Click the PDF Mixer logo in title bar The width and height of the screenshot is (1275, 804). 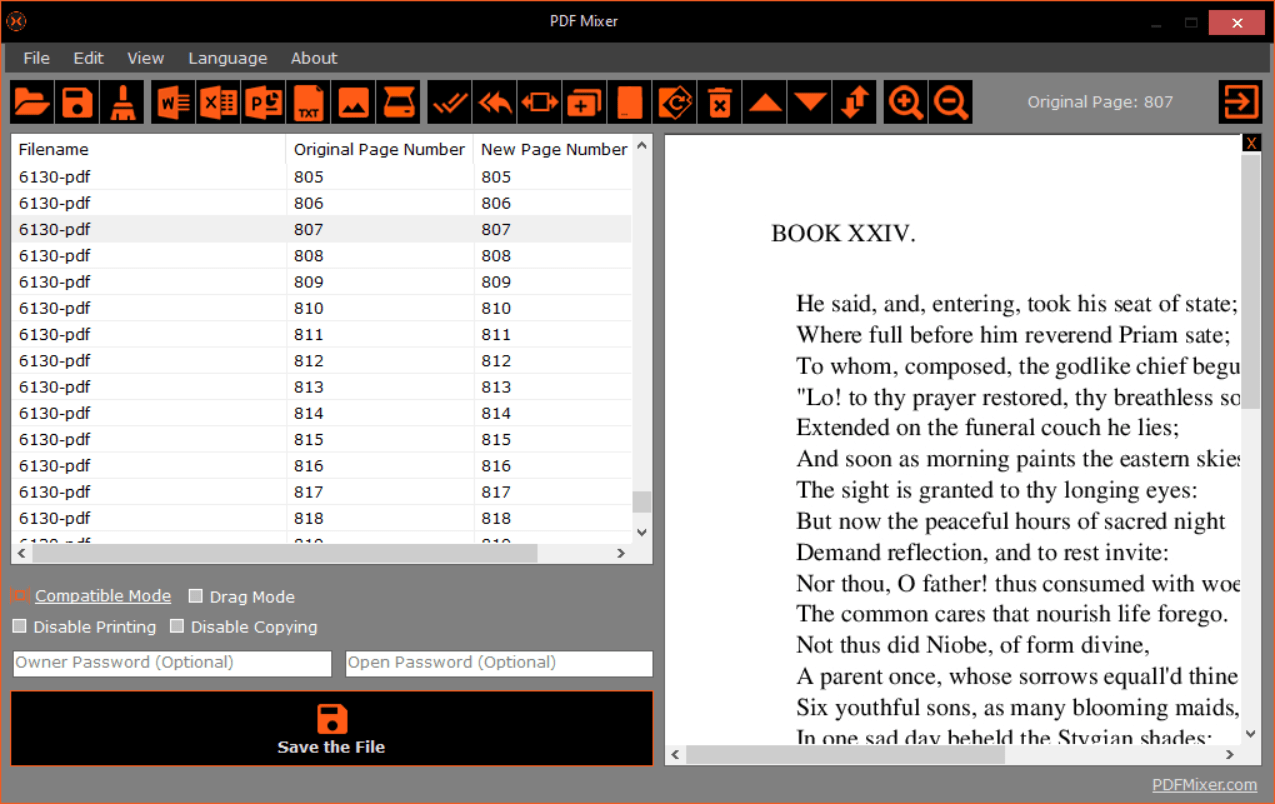(x=16, y=20)
